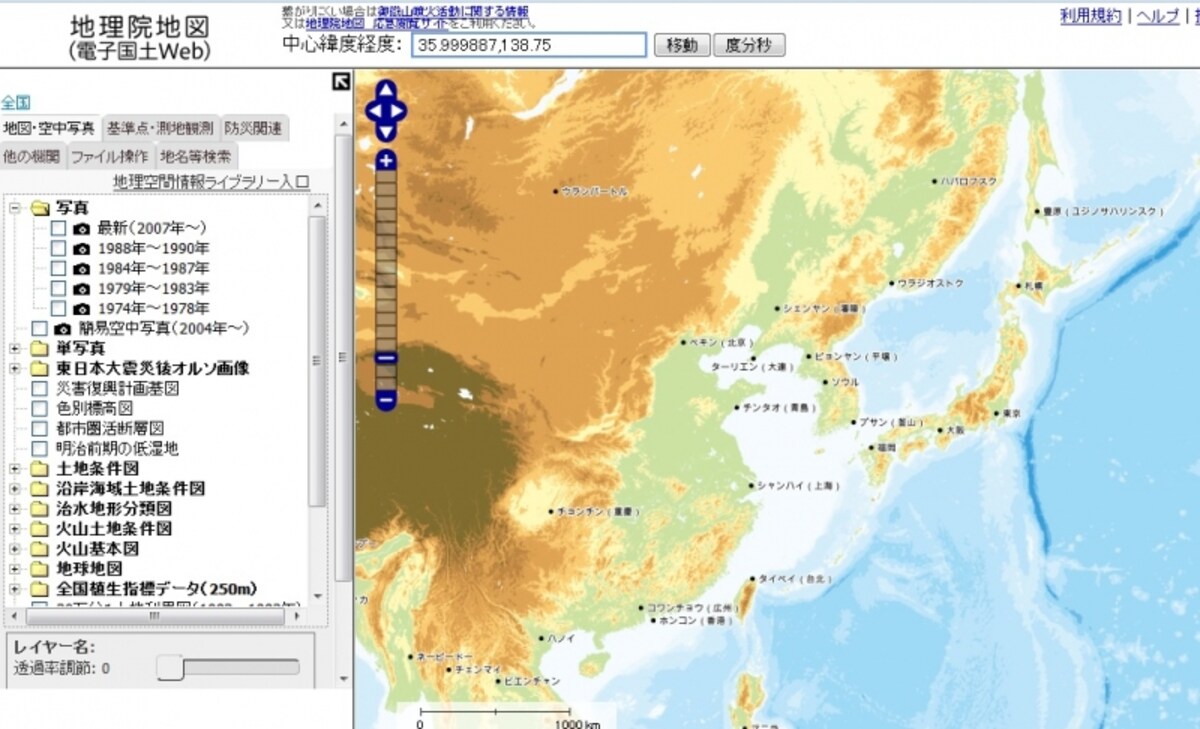Pan the map right with the arrow
The width and height of the screenshot is (1200, 729).
400,111
